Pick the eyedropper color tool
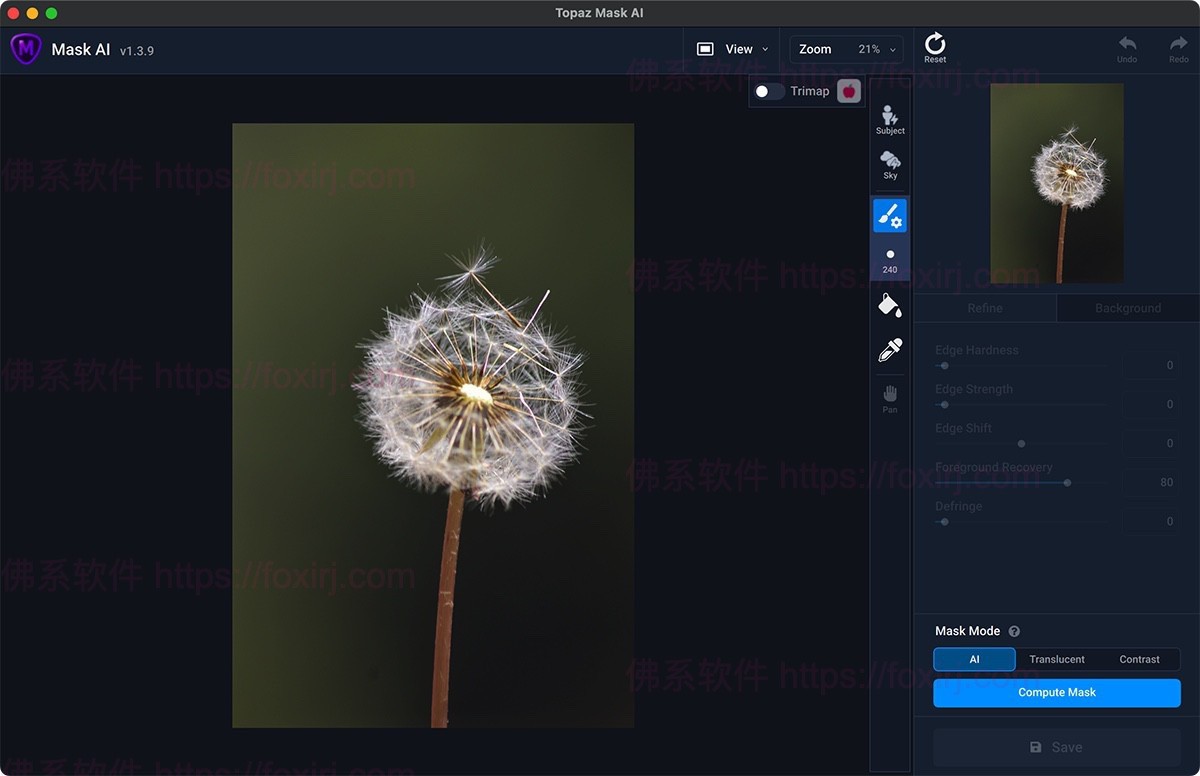The height and width of the screenshot is (776, 1200). point(890,349)
